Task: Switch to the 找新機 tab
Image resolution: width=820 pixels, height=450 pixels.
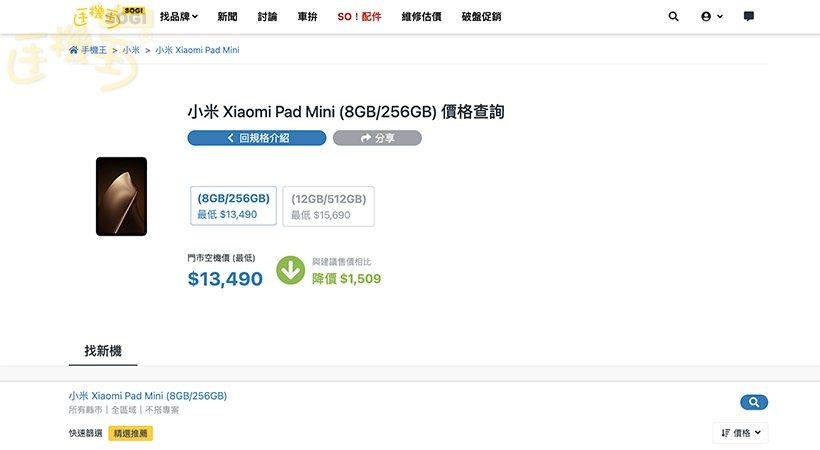Action: tap(103, 351)
